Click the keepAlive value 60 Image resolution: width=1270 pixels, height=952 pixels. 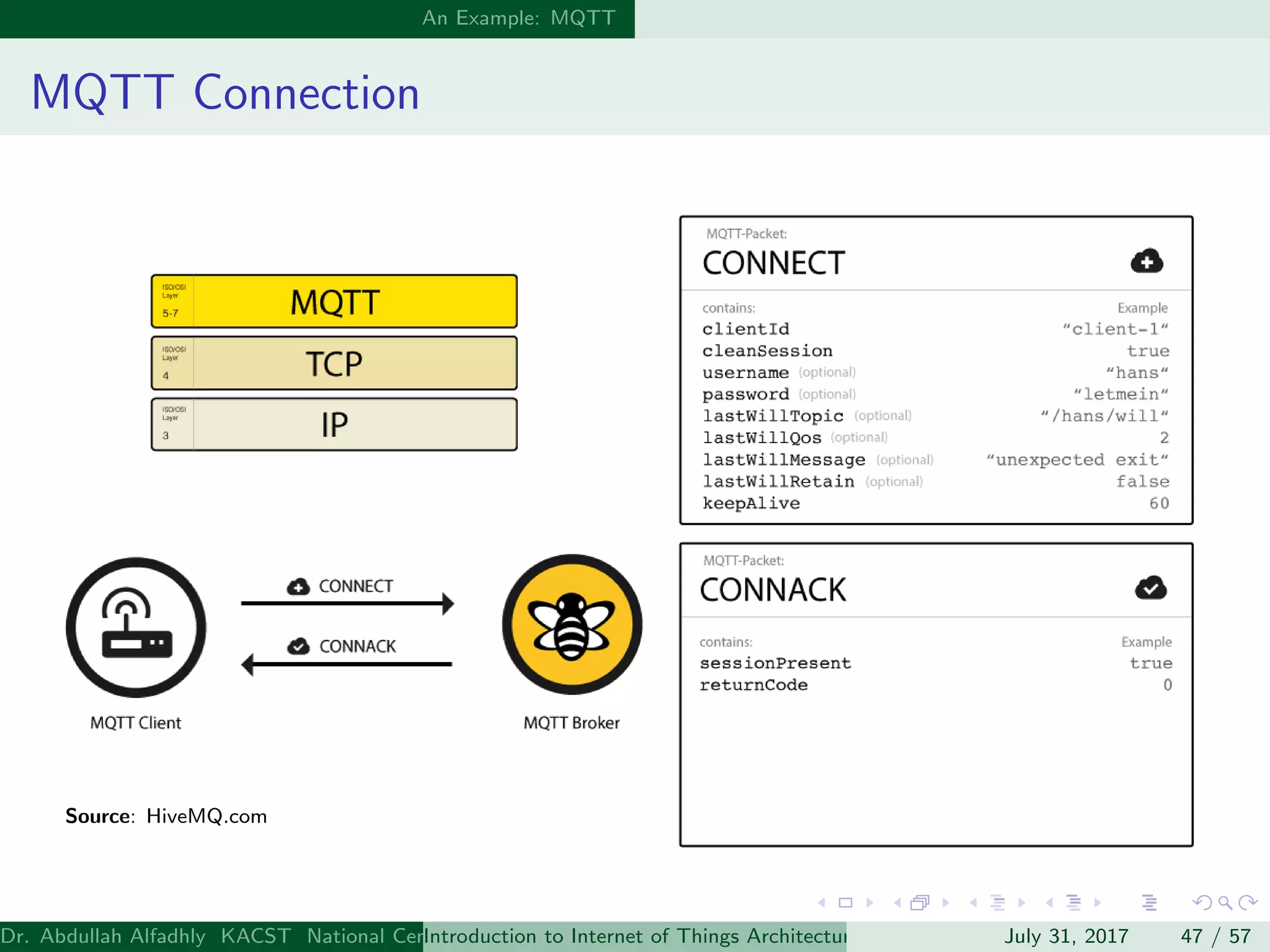tap(1159, 503)
